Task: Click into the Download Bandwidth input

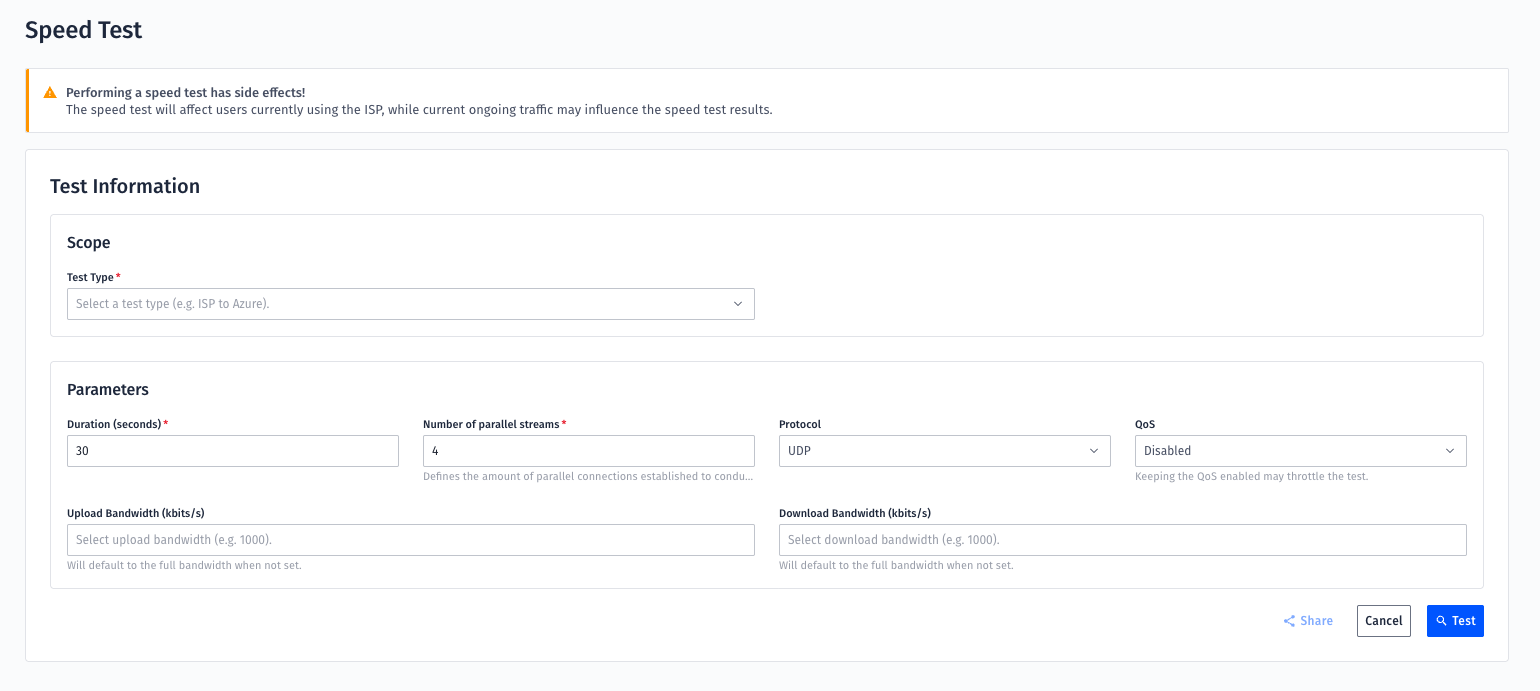Action: coord(1122,540)
